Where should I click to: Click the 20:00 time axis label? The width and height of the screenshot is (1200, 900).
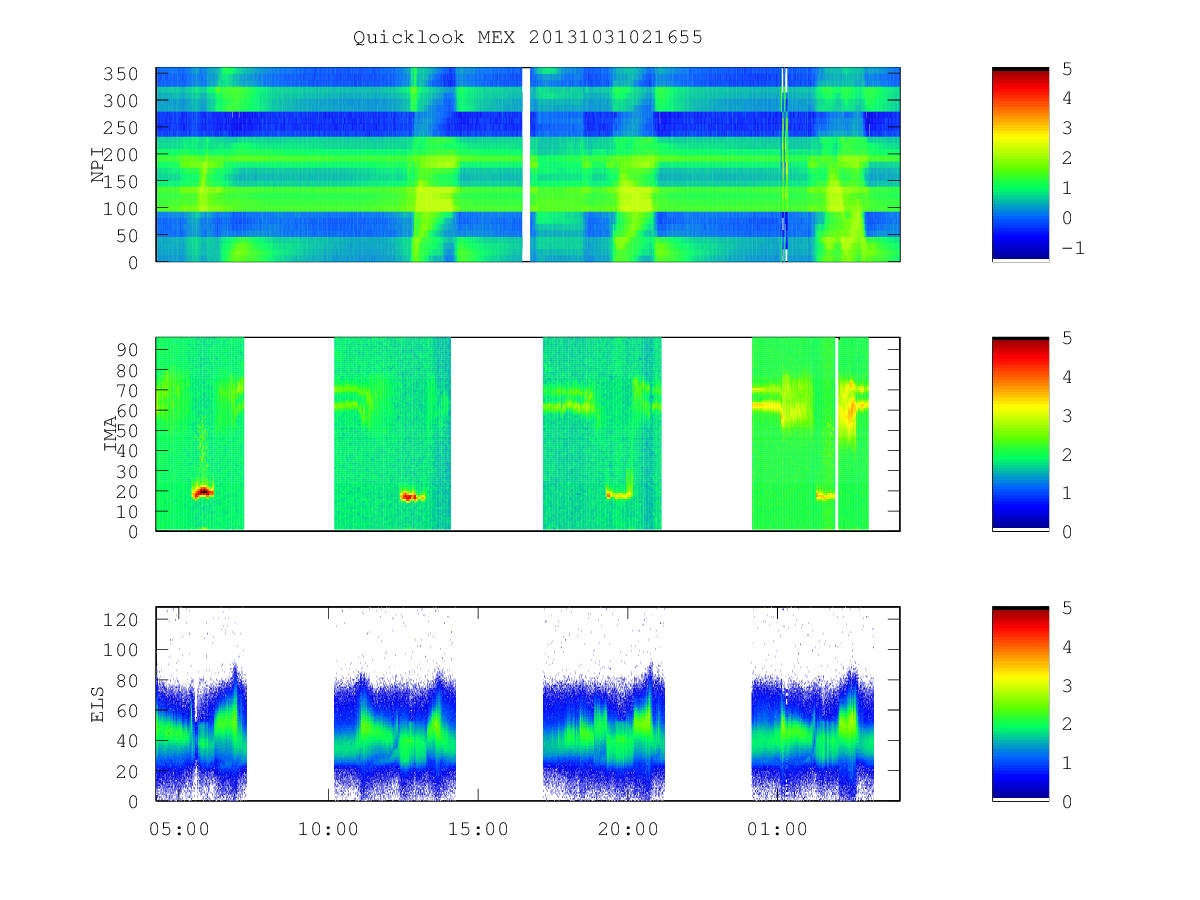coord(629,829)
